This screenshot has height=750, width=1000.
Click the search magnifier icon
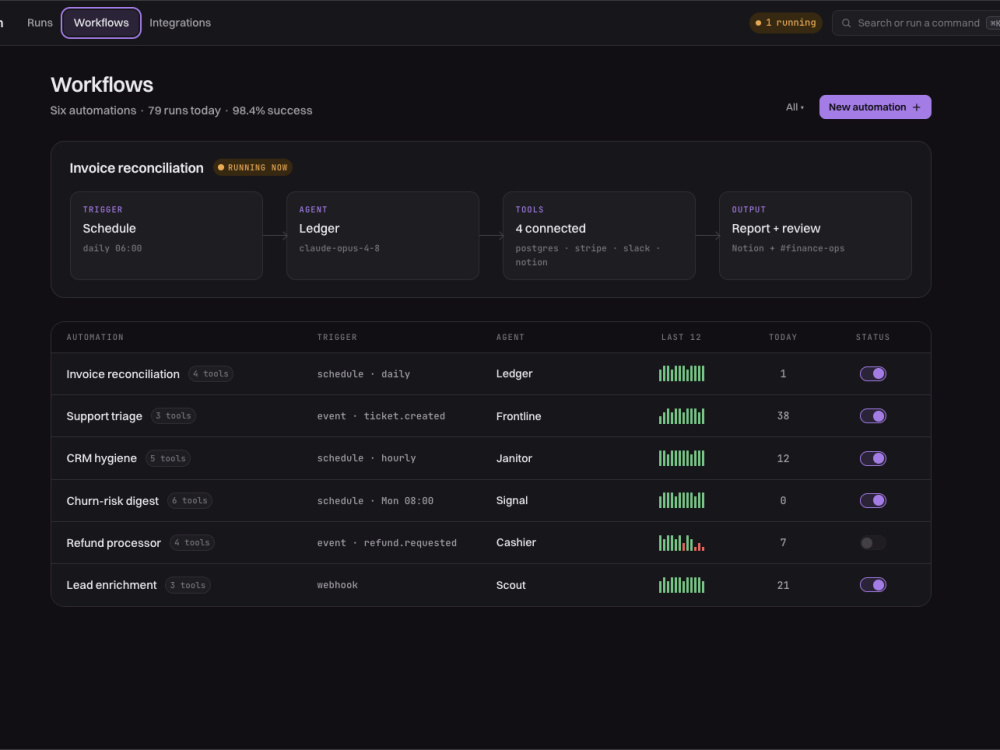coord(846,23)
